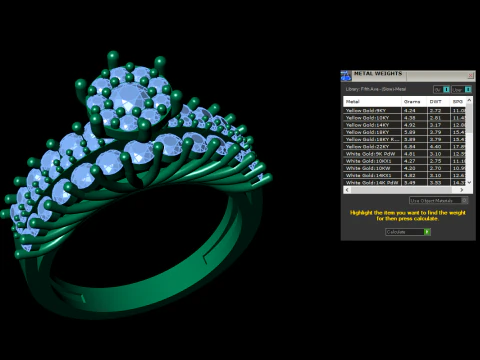Click the table's scroll right arrow
The height and width of the screenshot is (360, 480).
point(462,190)
